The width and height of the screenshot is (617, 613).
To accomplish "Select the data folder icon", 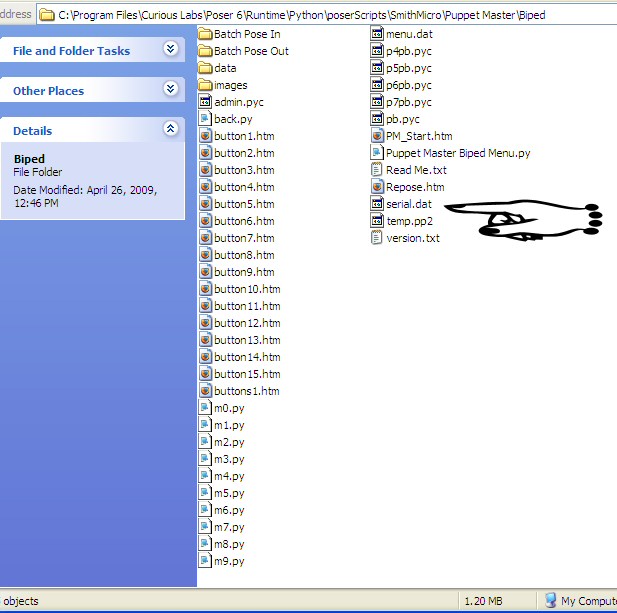I will point(205,68).
